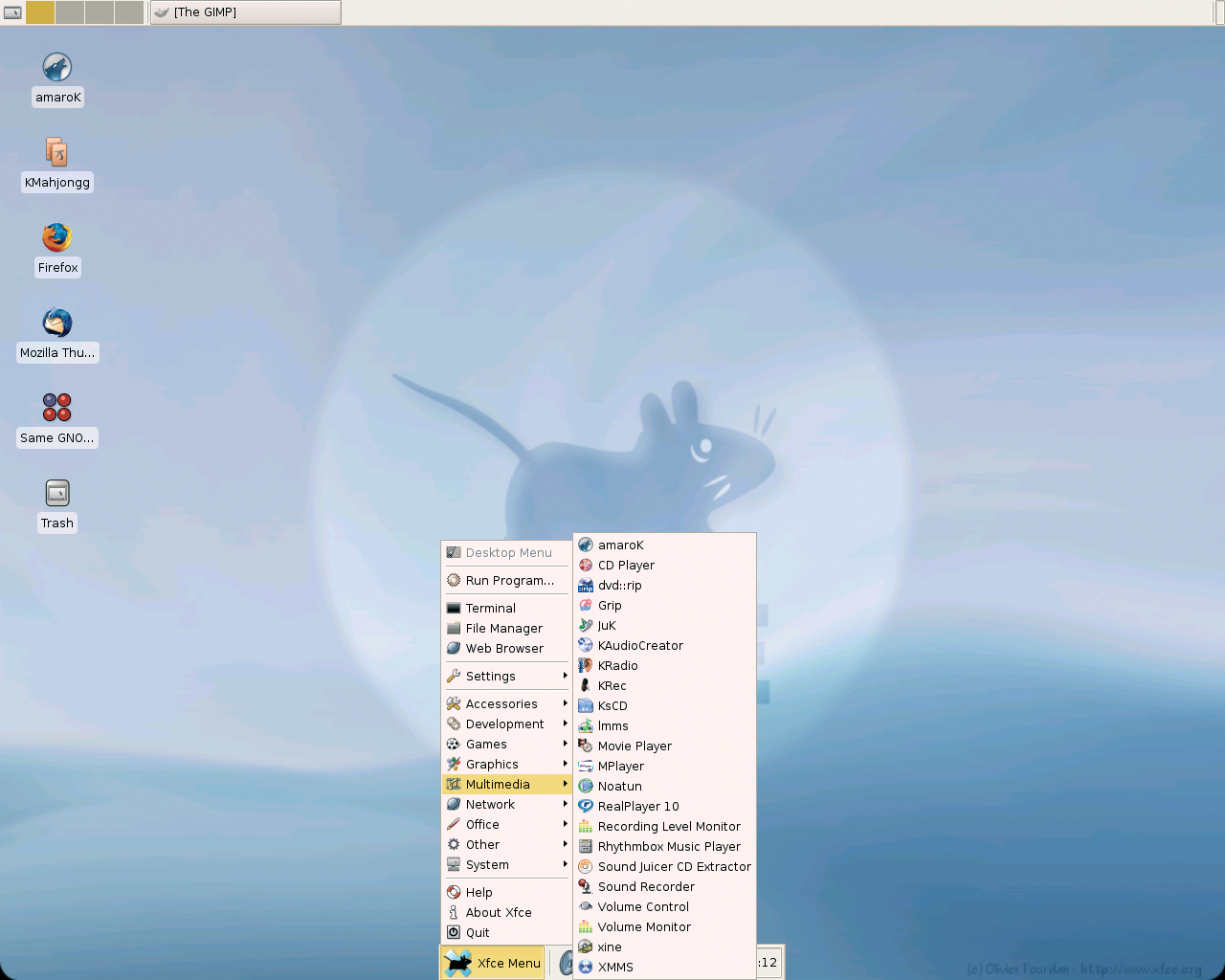Open Recording Level Monitor
This screenshot has height=980, width=1225.
pos(664,826)
